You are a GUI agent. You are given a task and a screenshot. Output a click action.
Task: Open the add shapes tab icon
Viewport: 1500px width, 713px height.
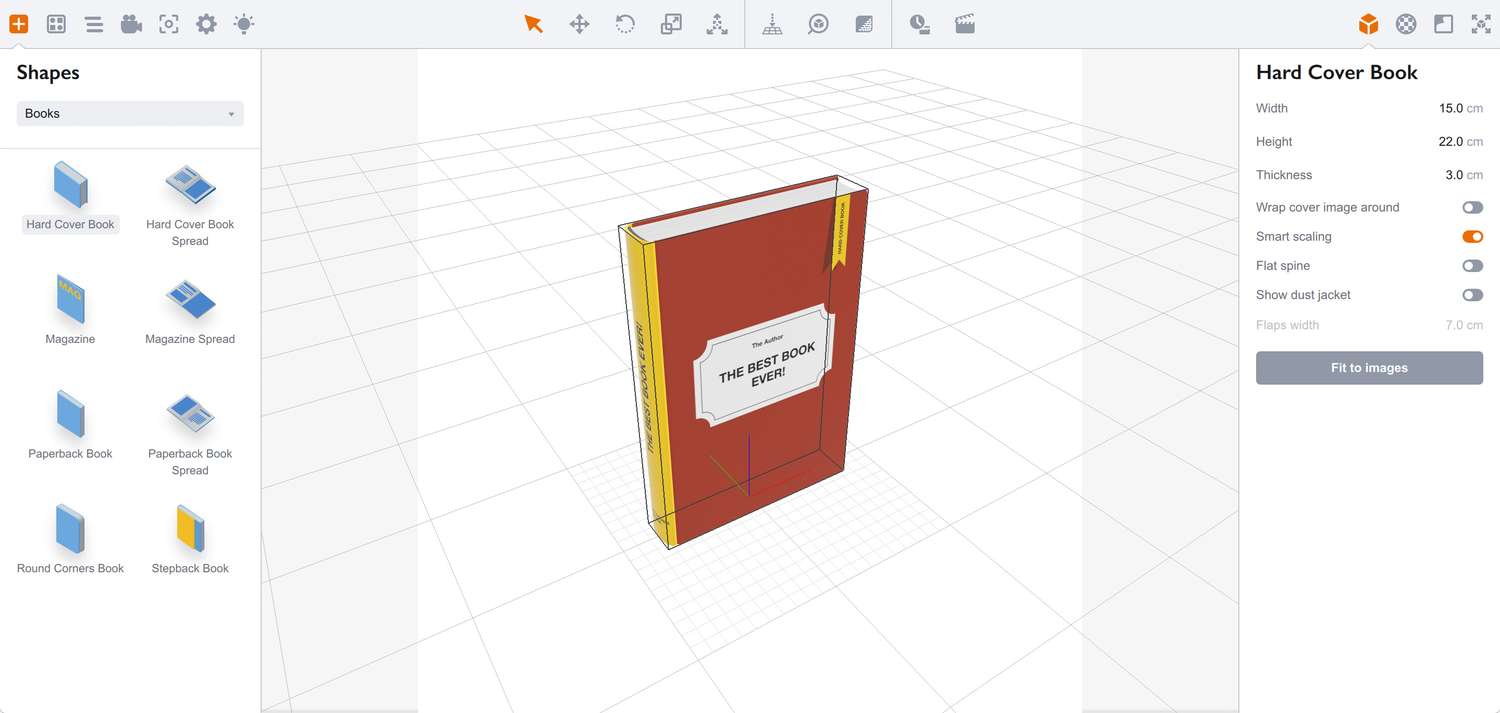tap(19, 24)
